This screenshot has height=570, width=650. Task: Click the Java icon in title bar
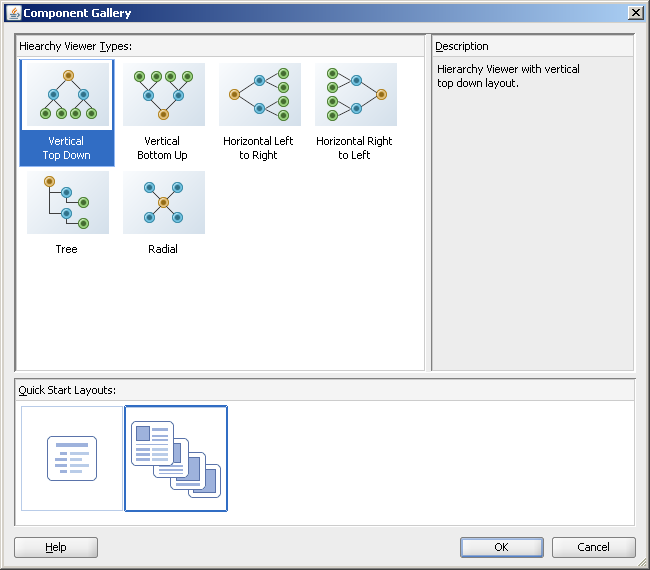14,13
